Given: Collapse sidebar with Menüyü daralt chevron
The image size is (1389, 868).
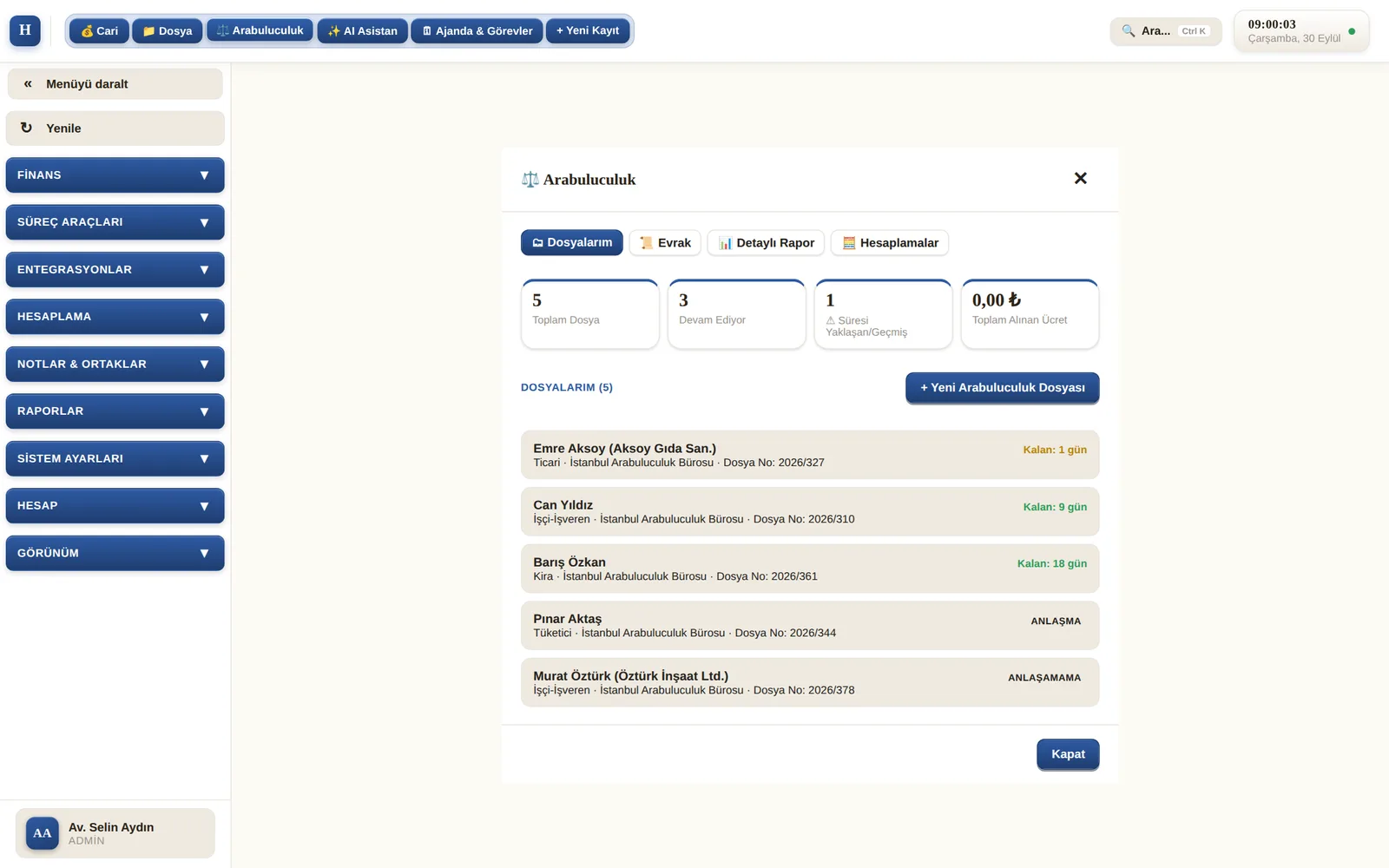Looking at the screenshot, I should pyautogui.click(x=28, y=84).
